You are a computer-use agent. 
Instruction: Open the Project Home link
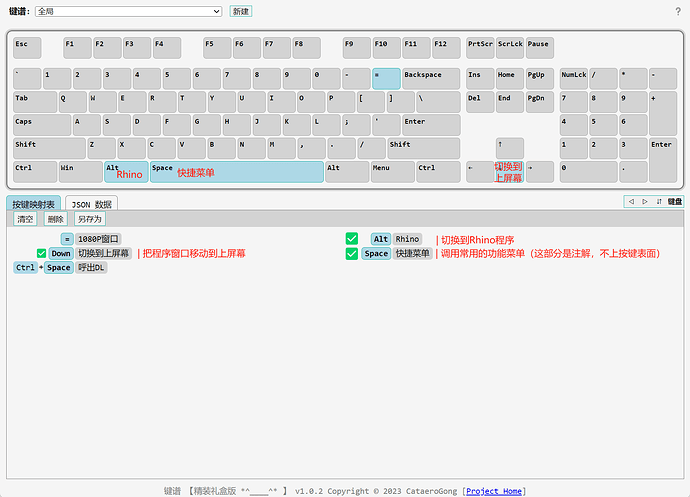pos(494,491)
